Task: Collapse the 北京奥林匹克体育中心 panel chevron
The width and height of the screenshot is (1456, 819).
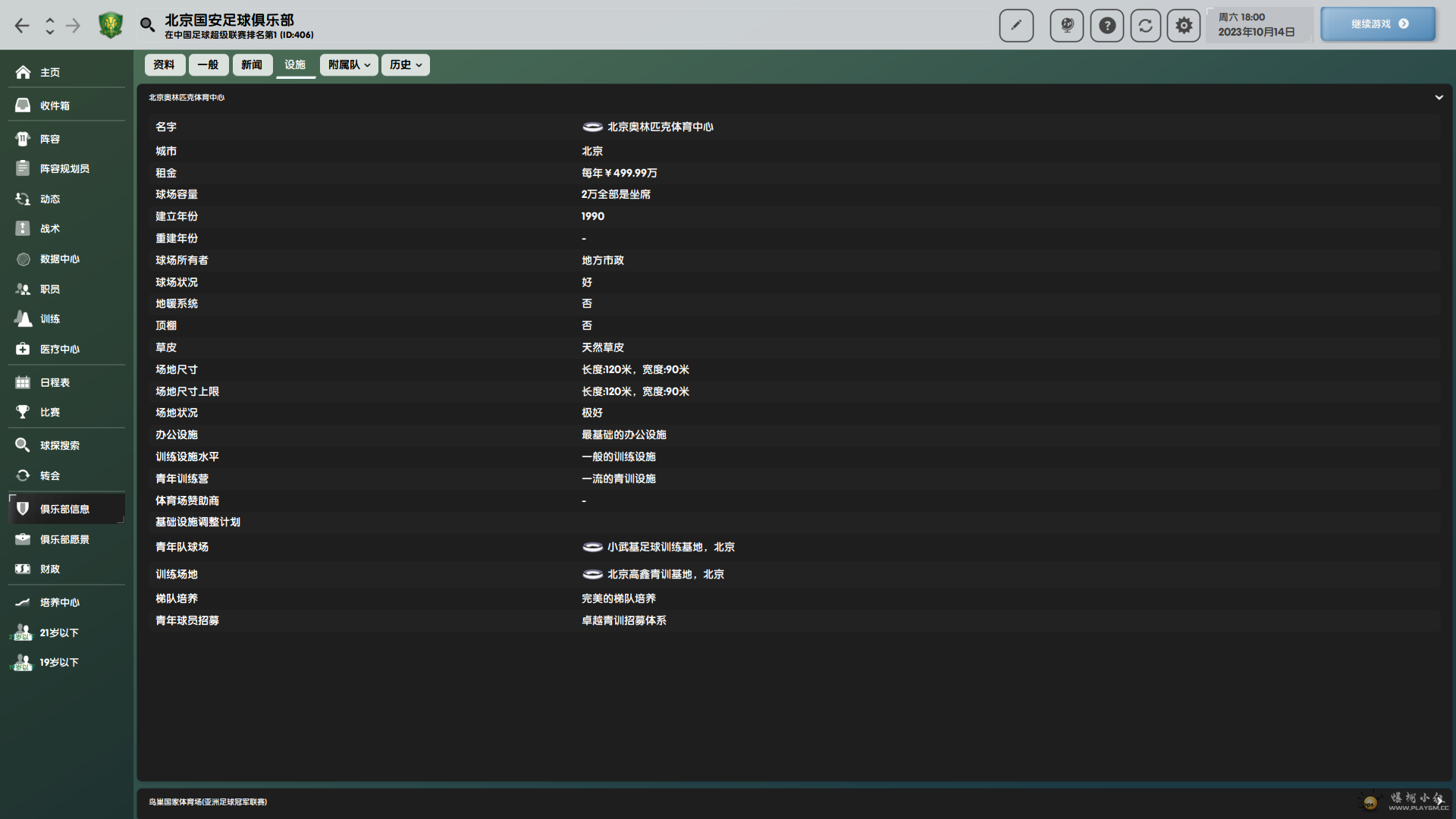Action: (x=1439, y=97)
